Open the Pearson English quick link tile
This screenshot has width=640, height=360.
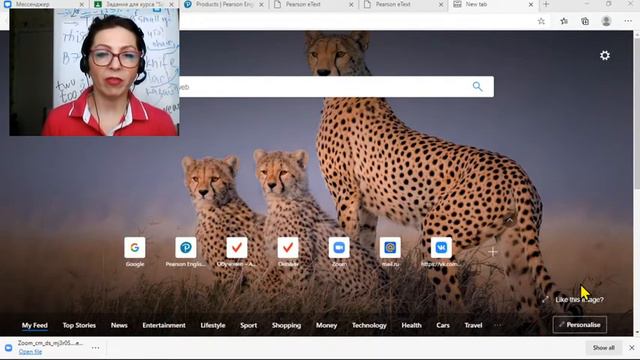tap(186, 247)
